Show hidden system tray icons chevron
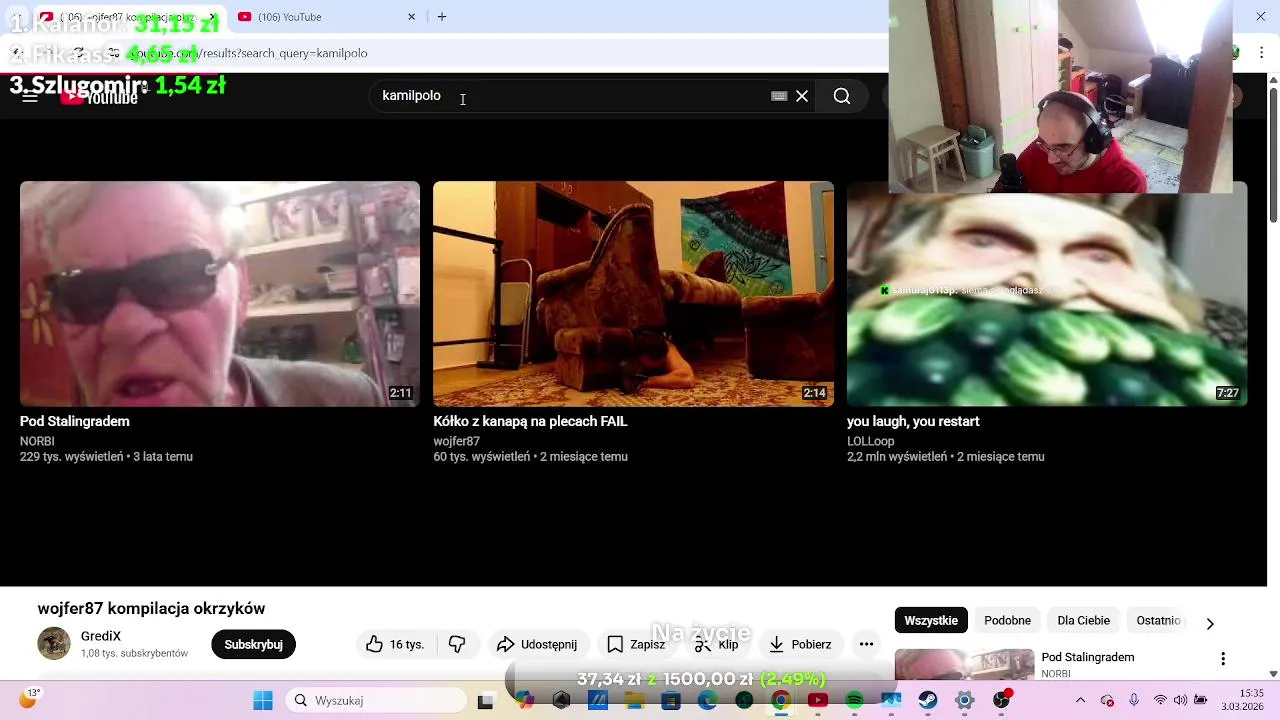 (1080, 700)
